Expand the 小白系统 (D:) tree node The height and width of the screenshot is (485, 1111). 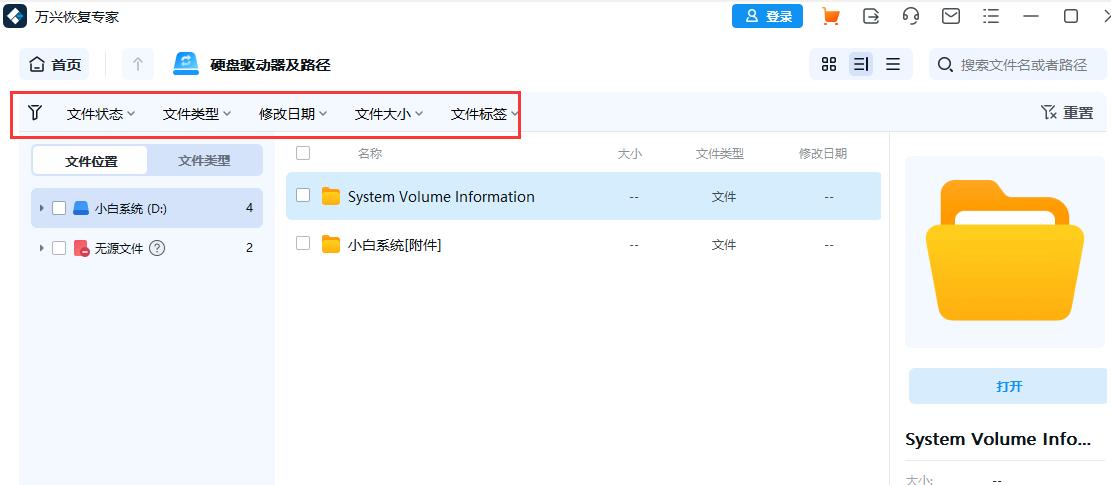(42, 208)
